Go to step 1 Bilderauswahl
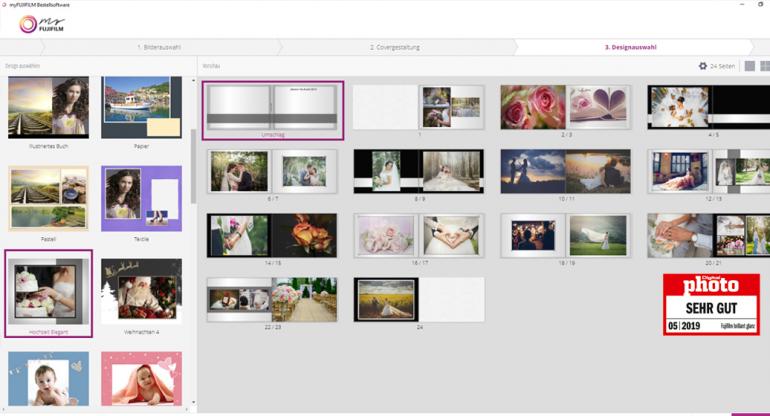The width and height of the screenshot is (770, 416). (159, 47)
